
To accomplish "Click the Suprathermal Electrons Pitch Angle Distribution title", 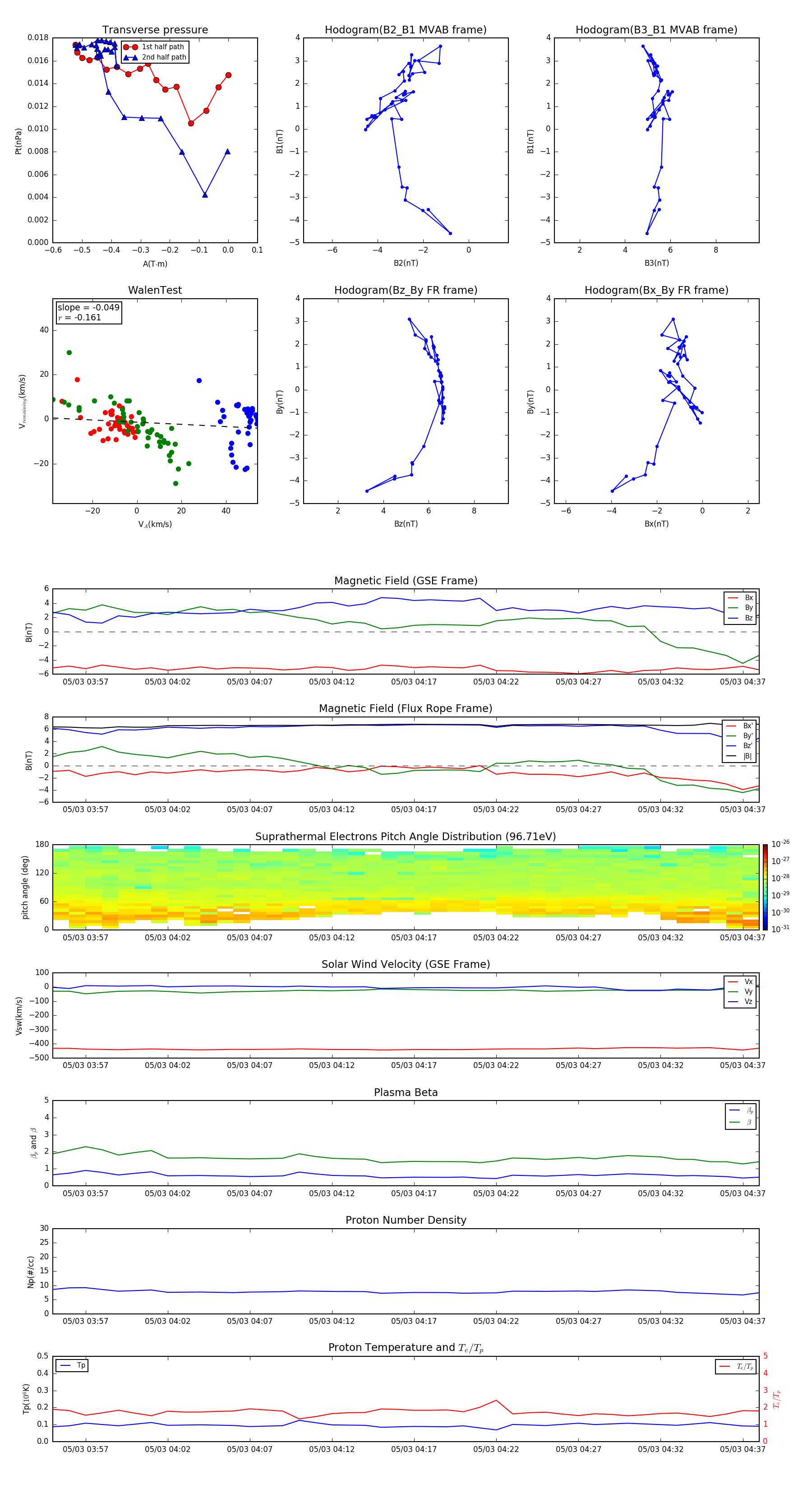I will tap(406, 837).
